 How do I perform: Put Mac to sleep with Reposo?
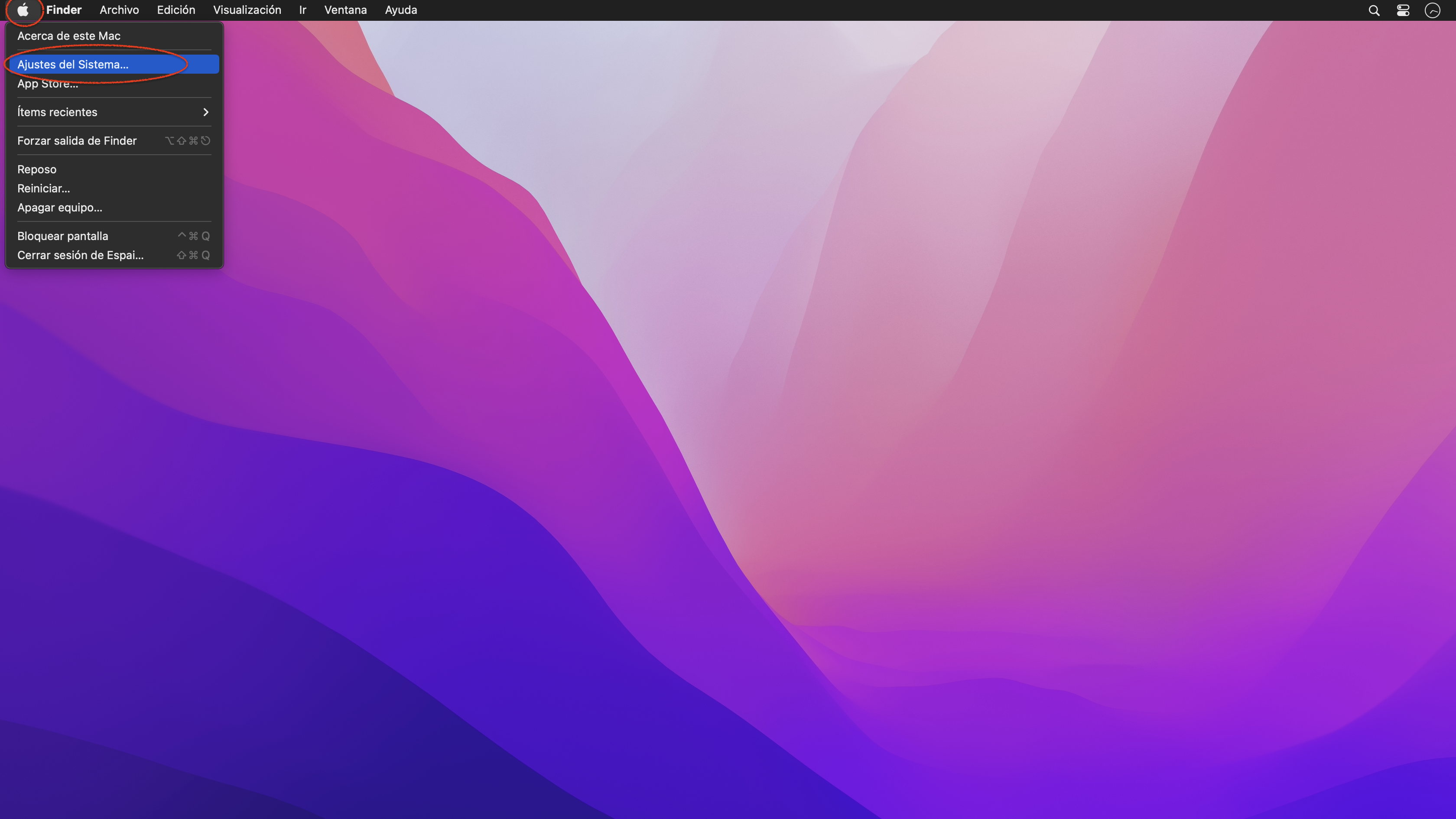(x=37, y=169)
